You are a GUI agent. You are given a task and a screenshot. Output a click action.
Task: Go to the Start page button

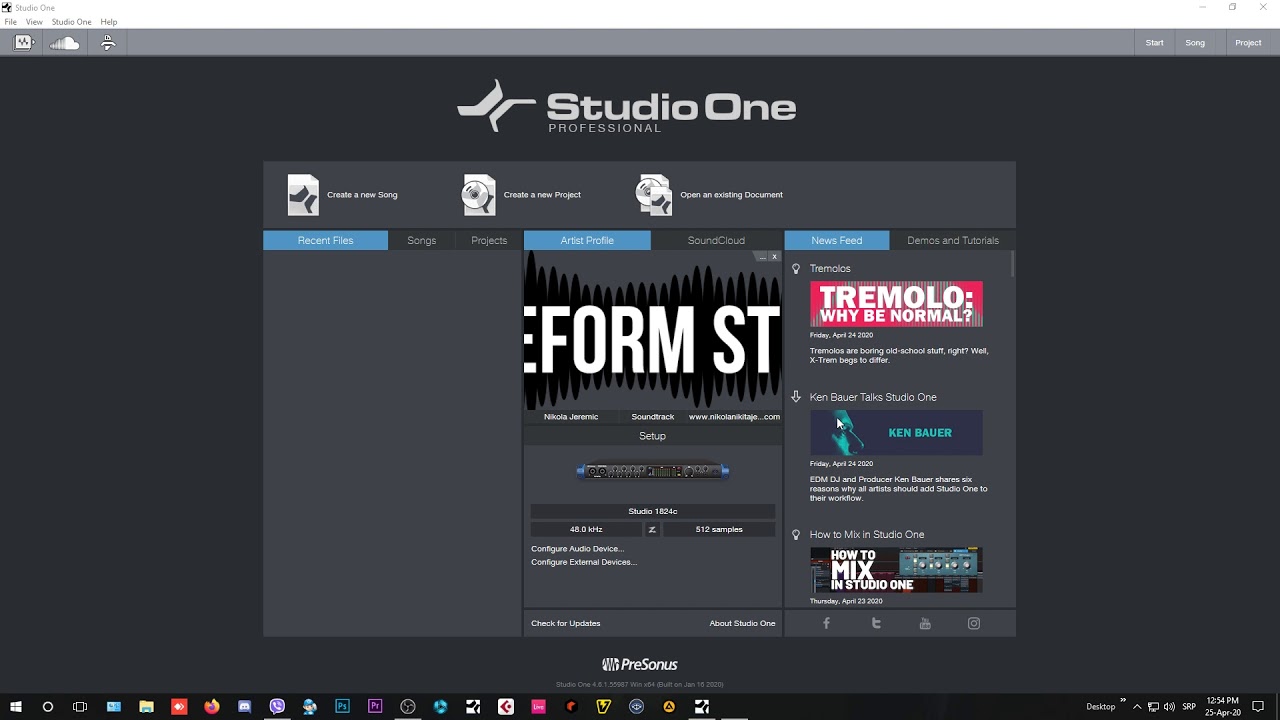coord(1154,43)
